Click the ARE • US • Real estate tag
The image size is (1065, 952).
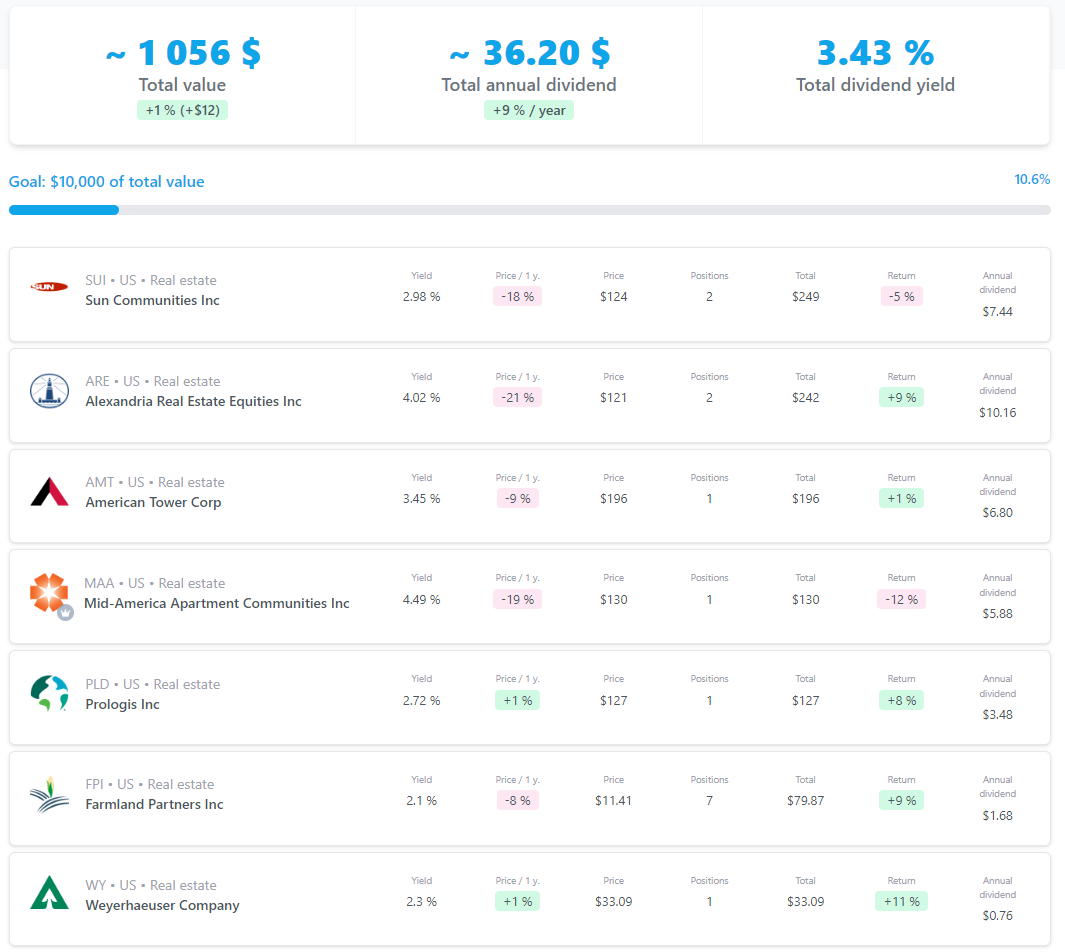153,382
